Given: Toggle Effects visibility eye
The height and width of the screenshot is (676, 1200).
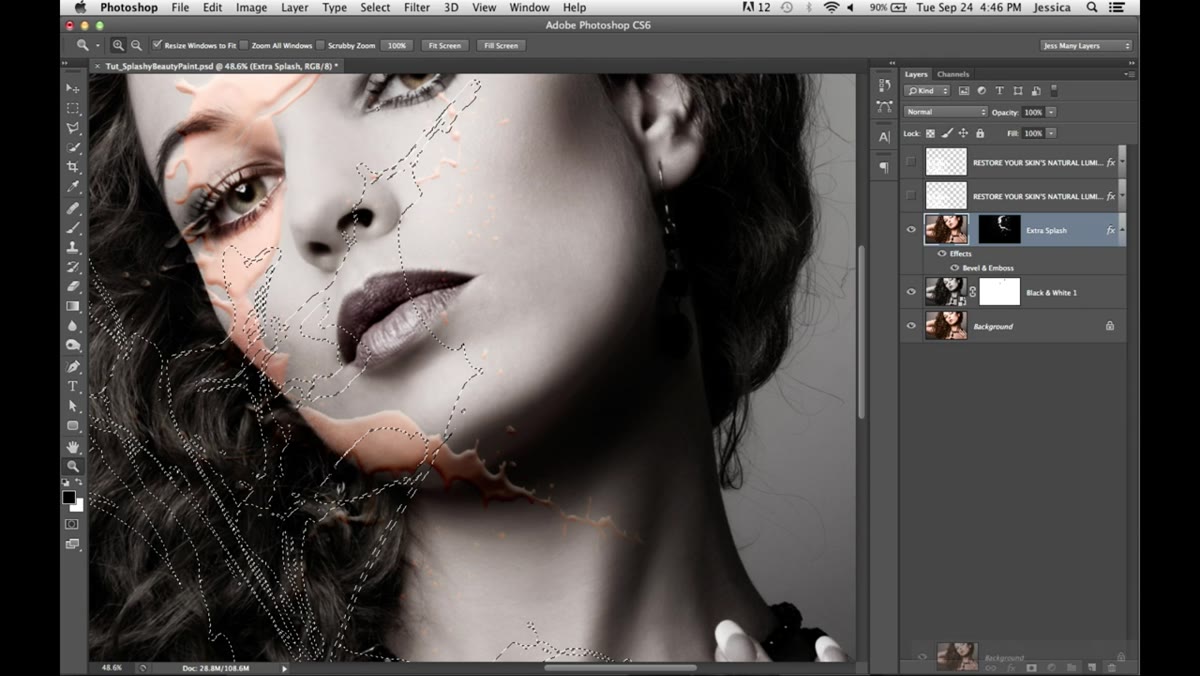Looking at the screenshot, I should pyautogui.click(x=942, y=254).
